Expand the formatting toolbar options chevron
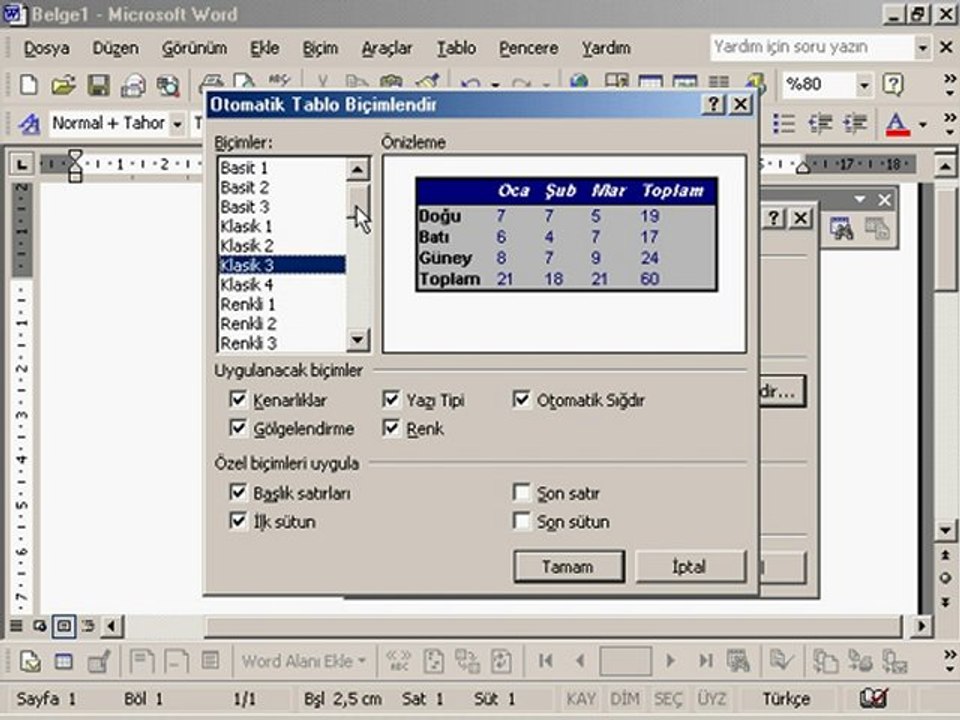 point(949,123)
